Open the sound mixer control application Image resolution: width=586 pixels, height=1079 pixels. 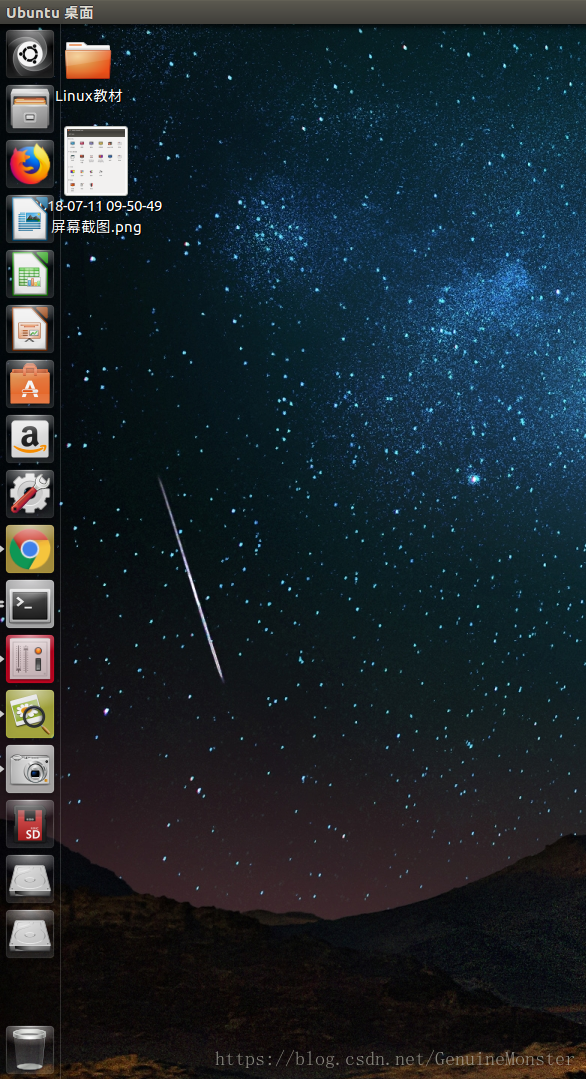30,659
